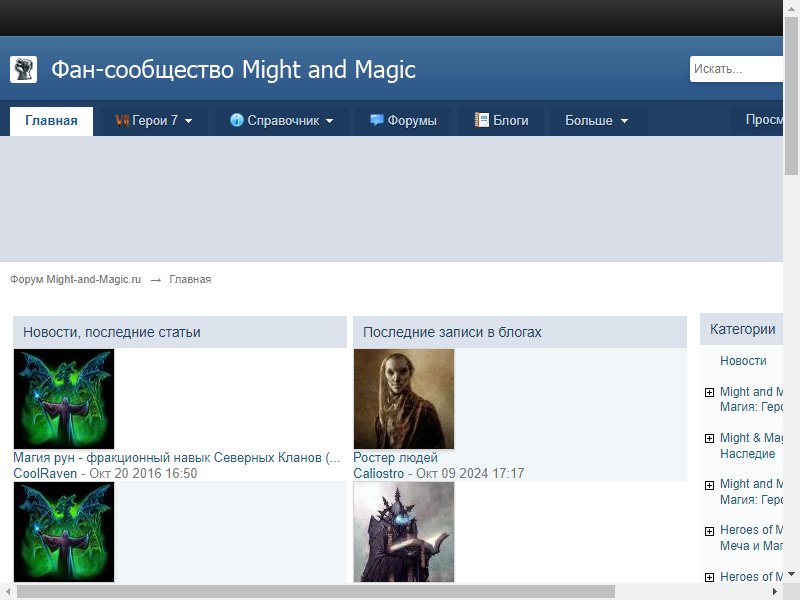The width and height of the screenshot is (800, 600).
Task: Click the site title Фан-сообщество Might and Magic
Action: tap(233, 69)
